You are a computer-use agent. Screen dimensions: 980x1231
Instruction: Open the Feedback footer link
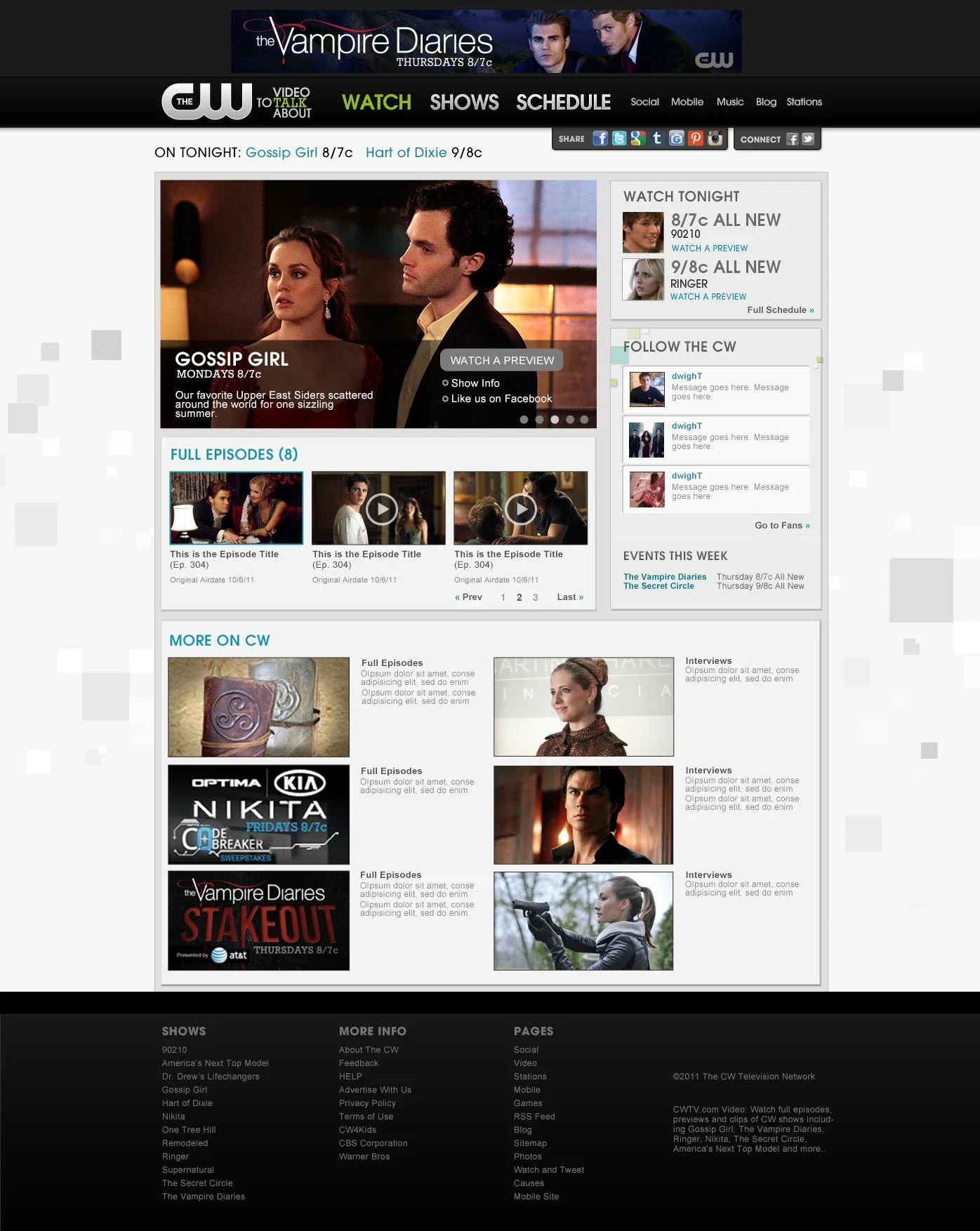359,1063
